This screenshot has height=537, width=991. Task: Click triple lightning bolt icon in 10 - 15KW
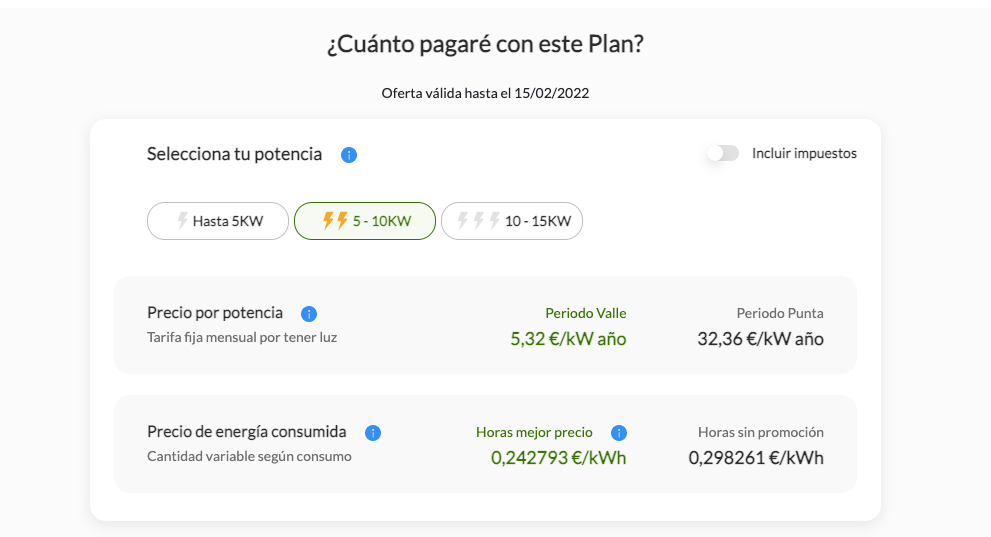(479, 220)
